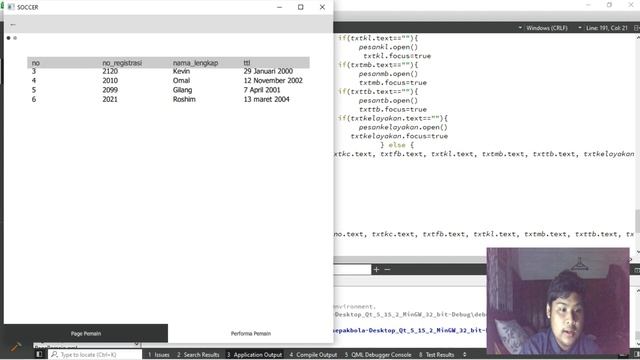
Task: Click the plus zoom button in output pane
Action: [376, 269]
